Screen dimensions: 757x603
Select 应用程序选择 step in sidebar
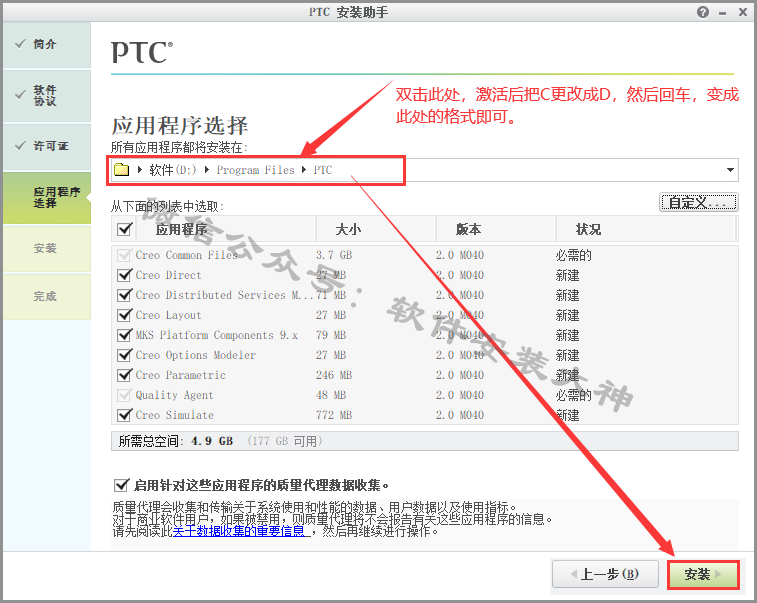pos(47,197)
